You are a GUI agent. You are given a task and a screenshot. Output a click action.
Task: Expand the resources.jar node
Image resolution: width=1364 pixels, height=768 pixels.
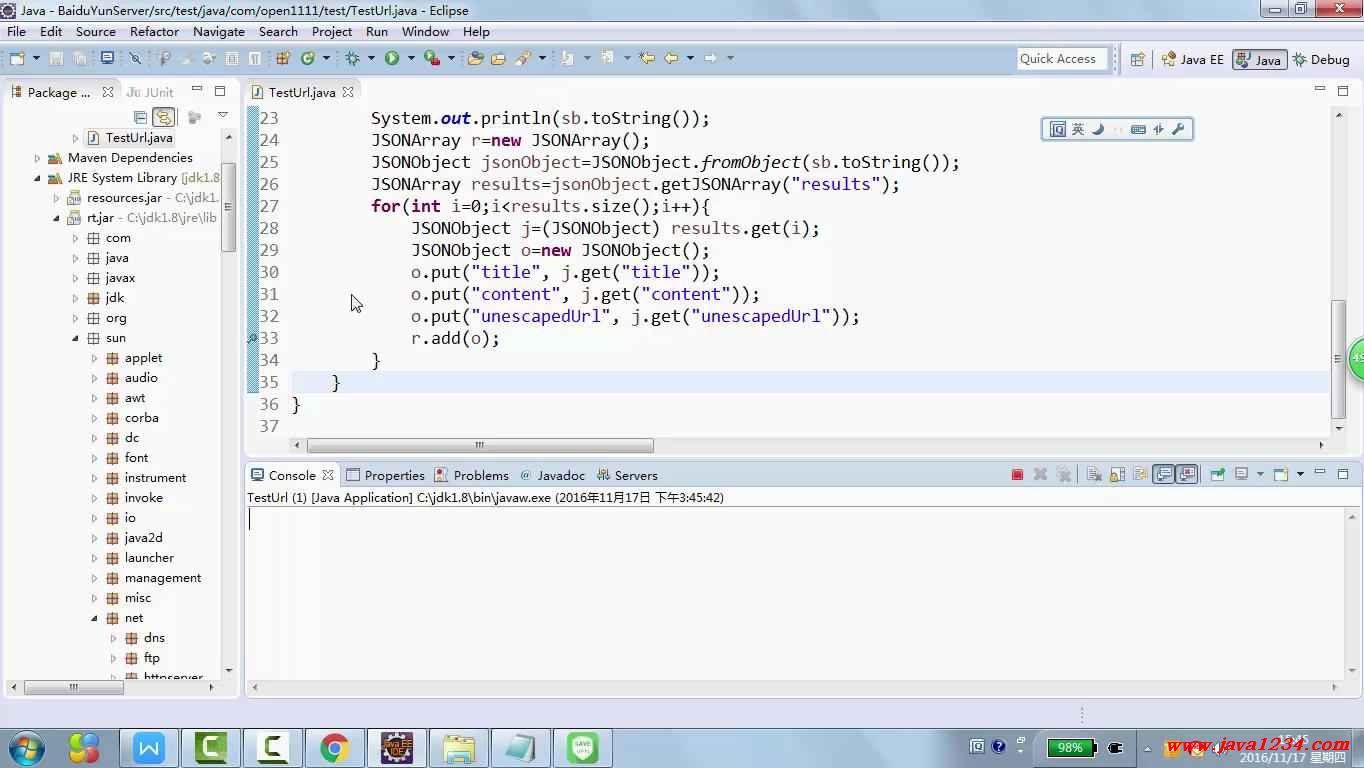click(57, 198)
